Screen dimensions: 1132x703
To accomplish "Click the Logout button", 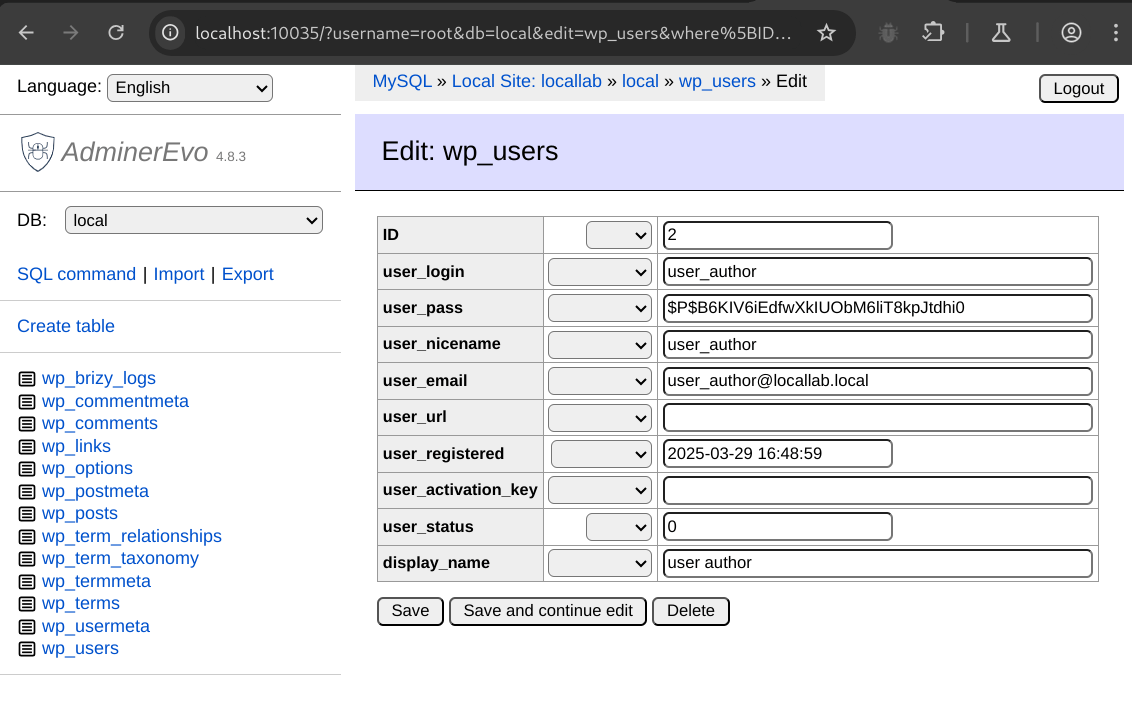I will tap(1078, 88).
